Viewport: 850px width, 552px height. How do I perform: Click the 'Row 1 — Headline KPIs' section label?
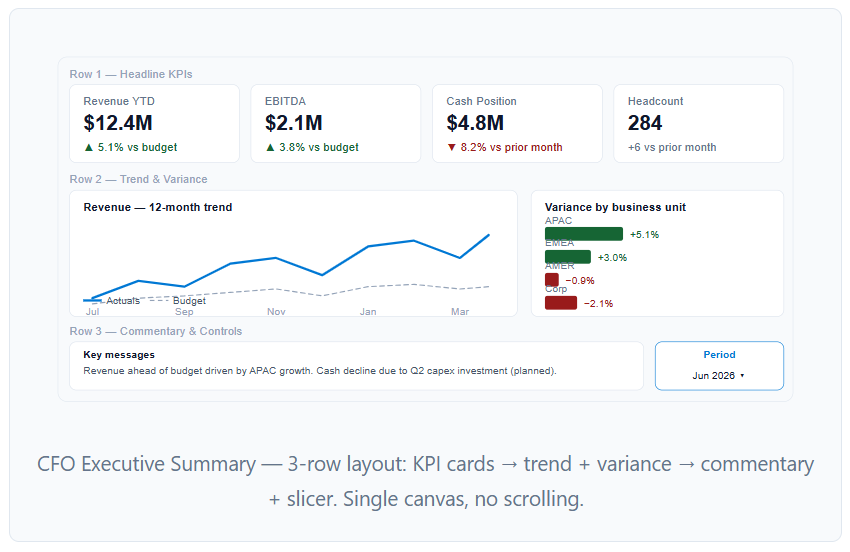tap(131, 74)
